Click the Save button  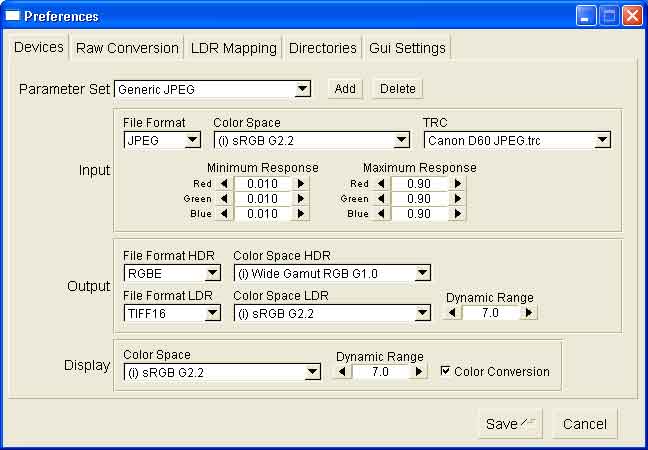pyautogui.click(x=510, y=424)
